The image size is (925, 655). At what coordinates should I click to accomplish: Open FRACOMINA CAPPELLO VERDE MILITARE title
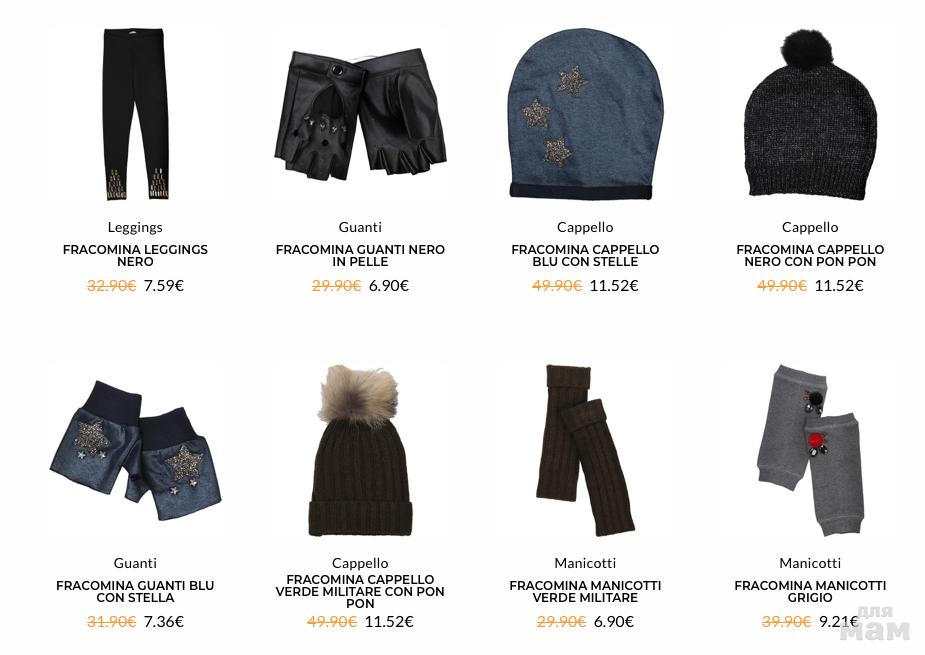360,591
